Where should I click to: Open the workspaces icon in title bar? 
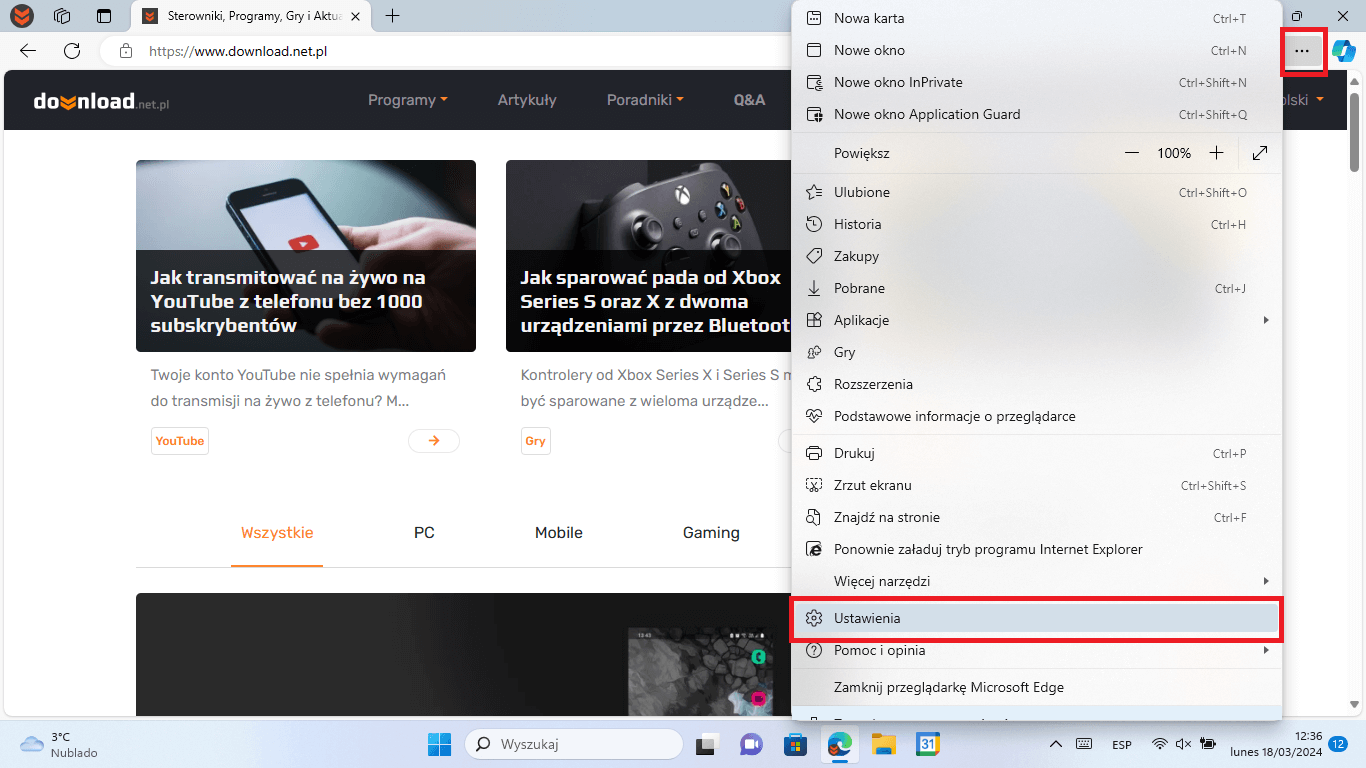coord(62,16)
